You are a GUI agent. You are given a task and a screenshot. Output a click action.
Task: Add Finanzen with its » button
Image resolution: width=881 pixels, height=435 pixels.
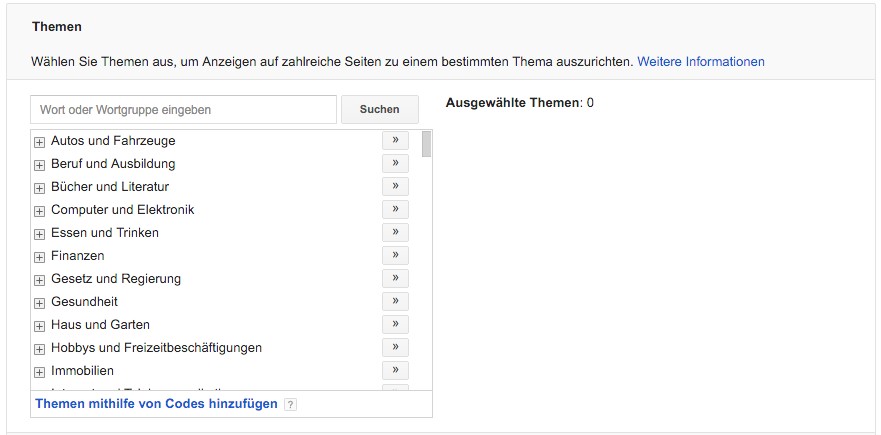(395, 256)
